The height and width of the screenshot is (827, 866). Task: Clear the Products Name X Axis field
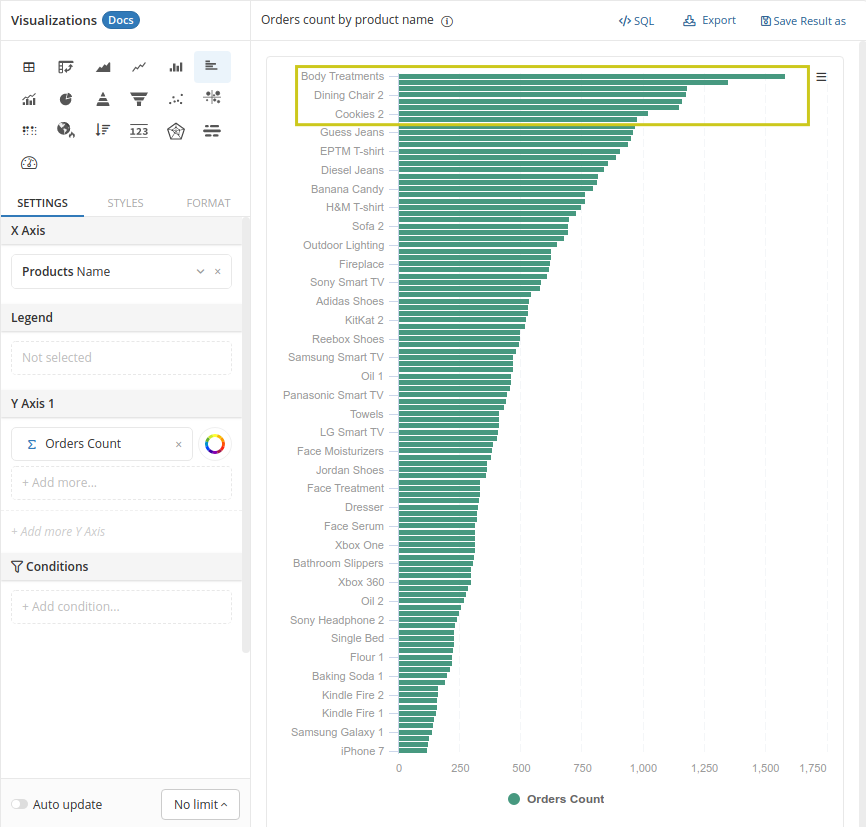[218, 271]
